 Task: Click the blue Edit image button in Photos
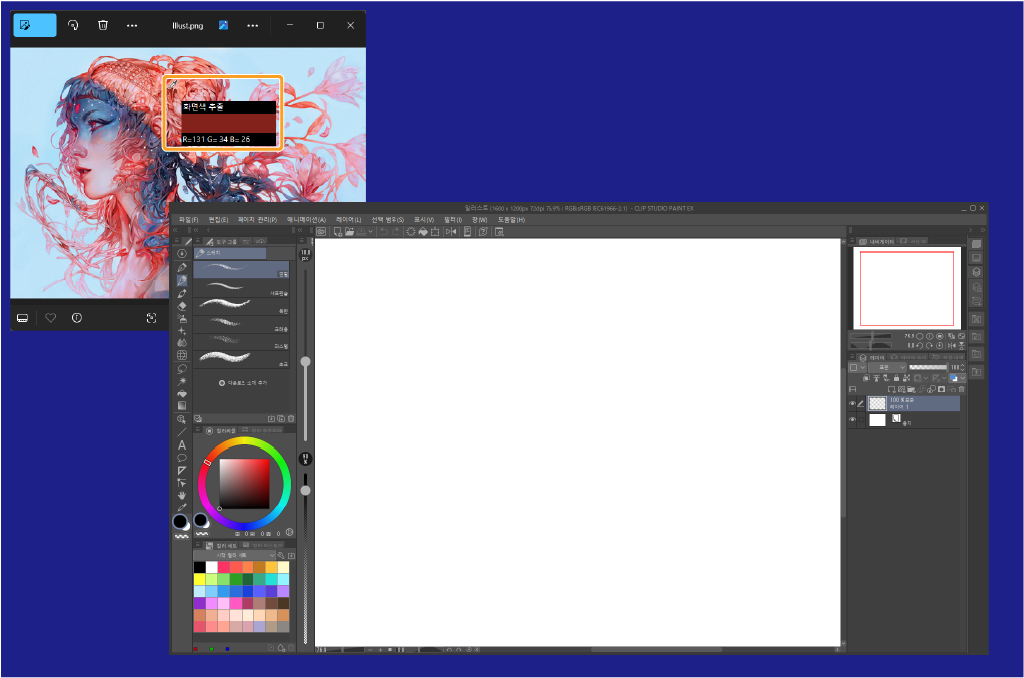35,25
